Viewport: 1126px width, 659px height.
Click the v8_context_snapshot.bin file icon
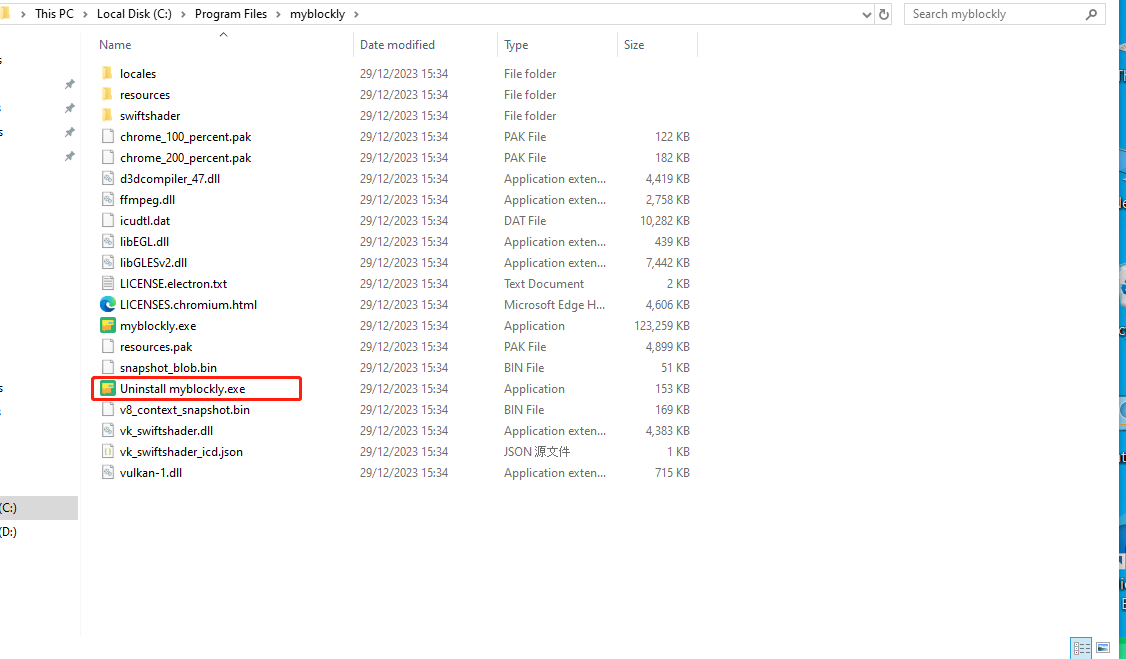[x=108, y=409]
